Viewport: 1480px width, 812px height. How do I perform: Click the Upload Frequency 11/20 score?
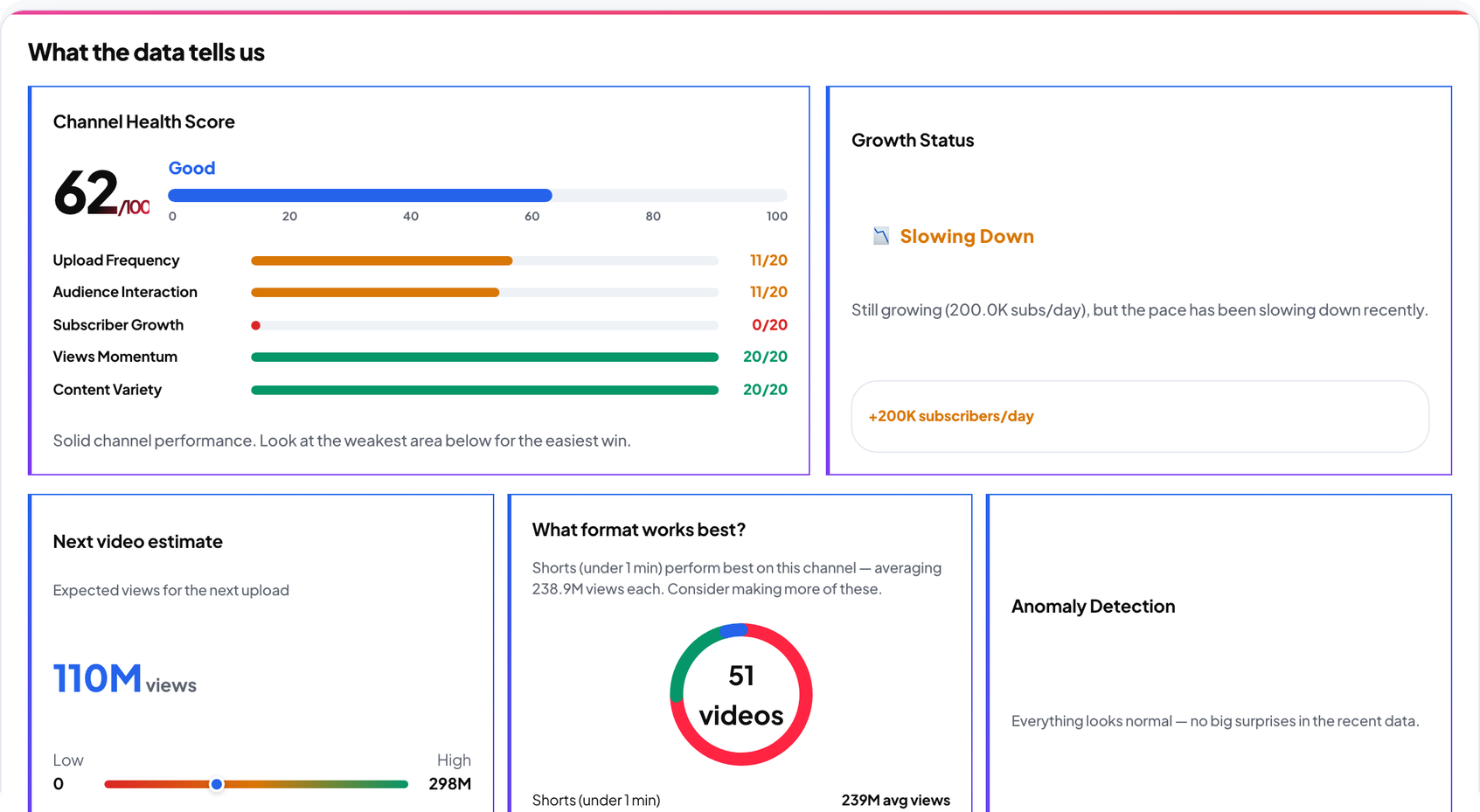tap(768, 260)
